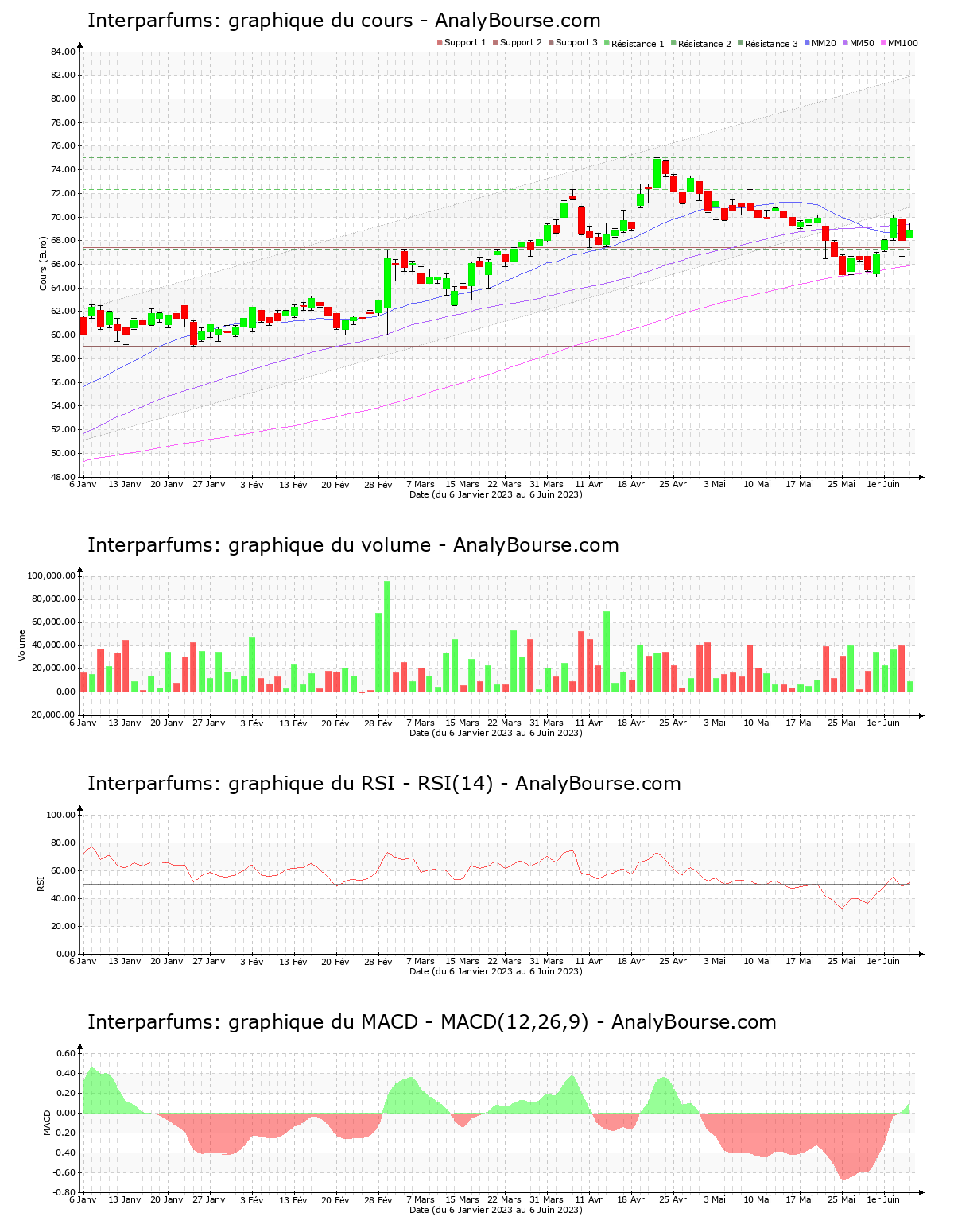Click the 'graphique du volume' chart title
Viewport: 954px width, 1232px height.
(x=353, y=545)
